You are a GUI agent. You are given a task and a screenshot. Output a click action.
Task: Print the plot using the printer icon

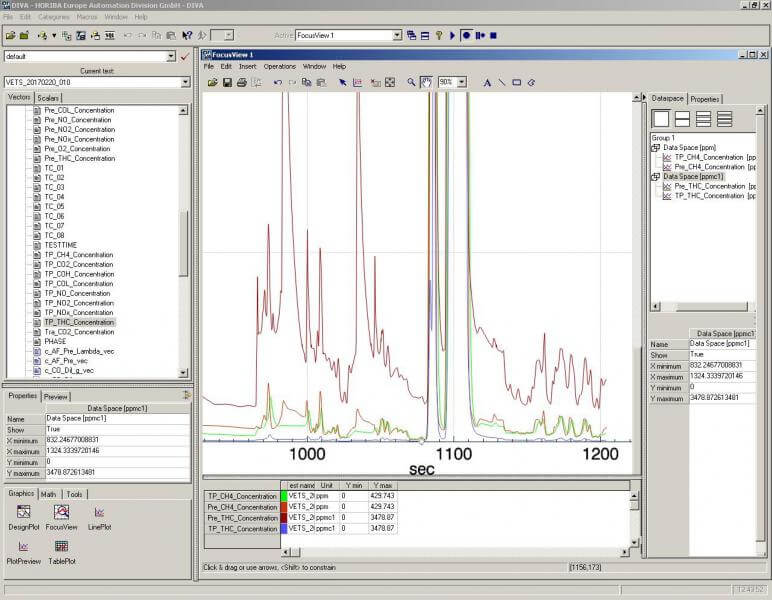pyautogui.click(x=242, y=82)
